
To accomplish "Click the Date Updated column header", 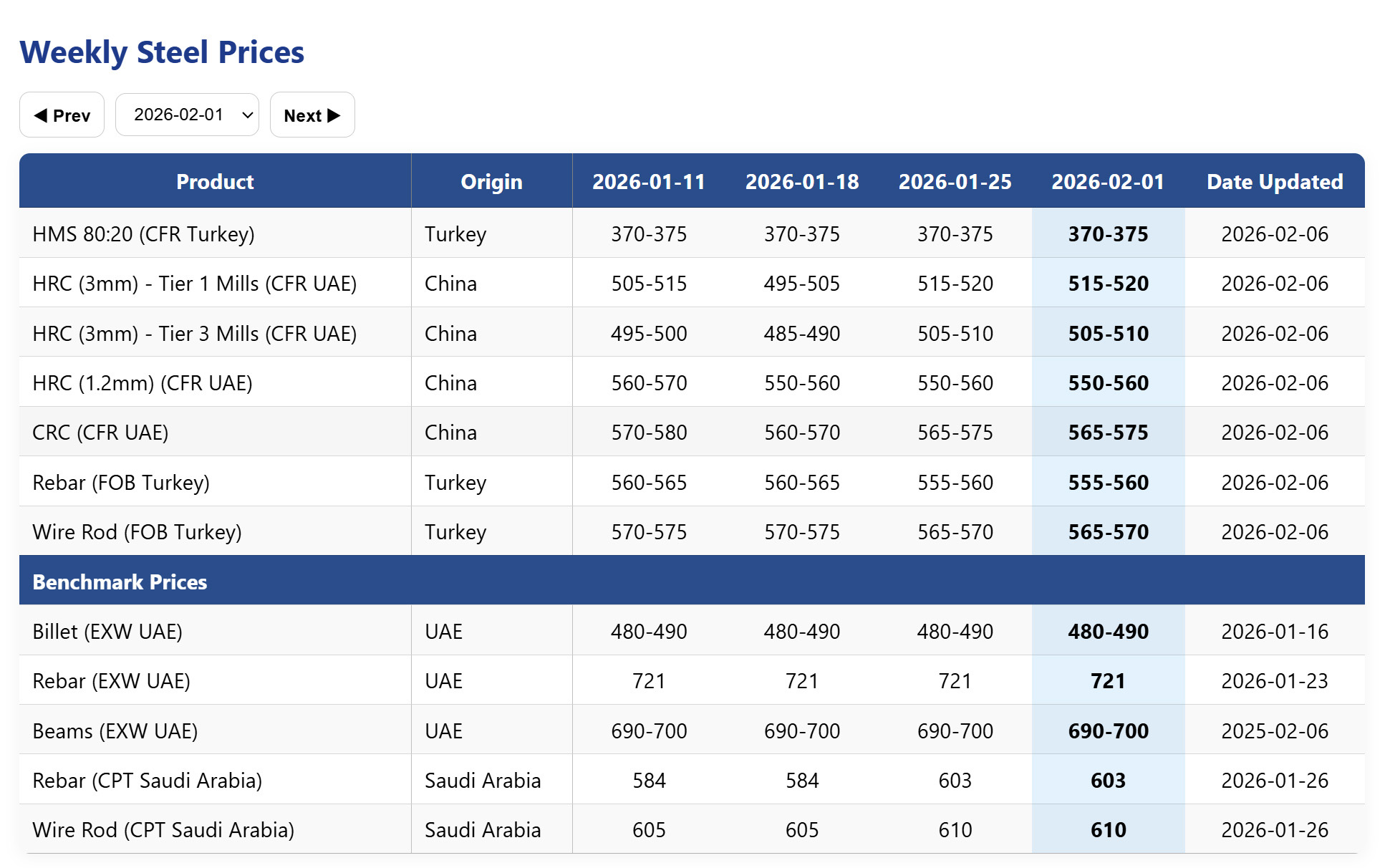I will click(x=1274, y=182).
